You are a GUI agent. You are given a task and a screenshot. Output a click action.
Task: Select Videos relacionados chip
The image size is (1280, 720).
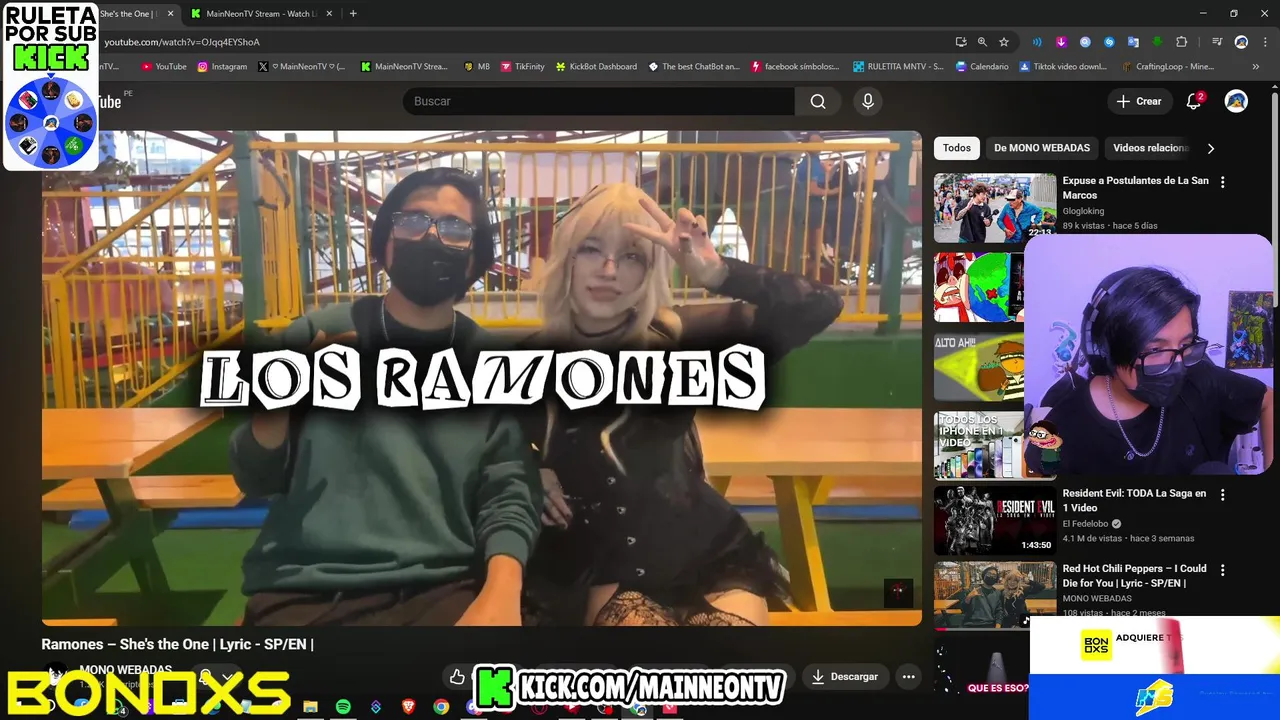click(x=1150, y=148)
